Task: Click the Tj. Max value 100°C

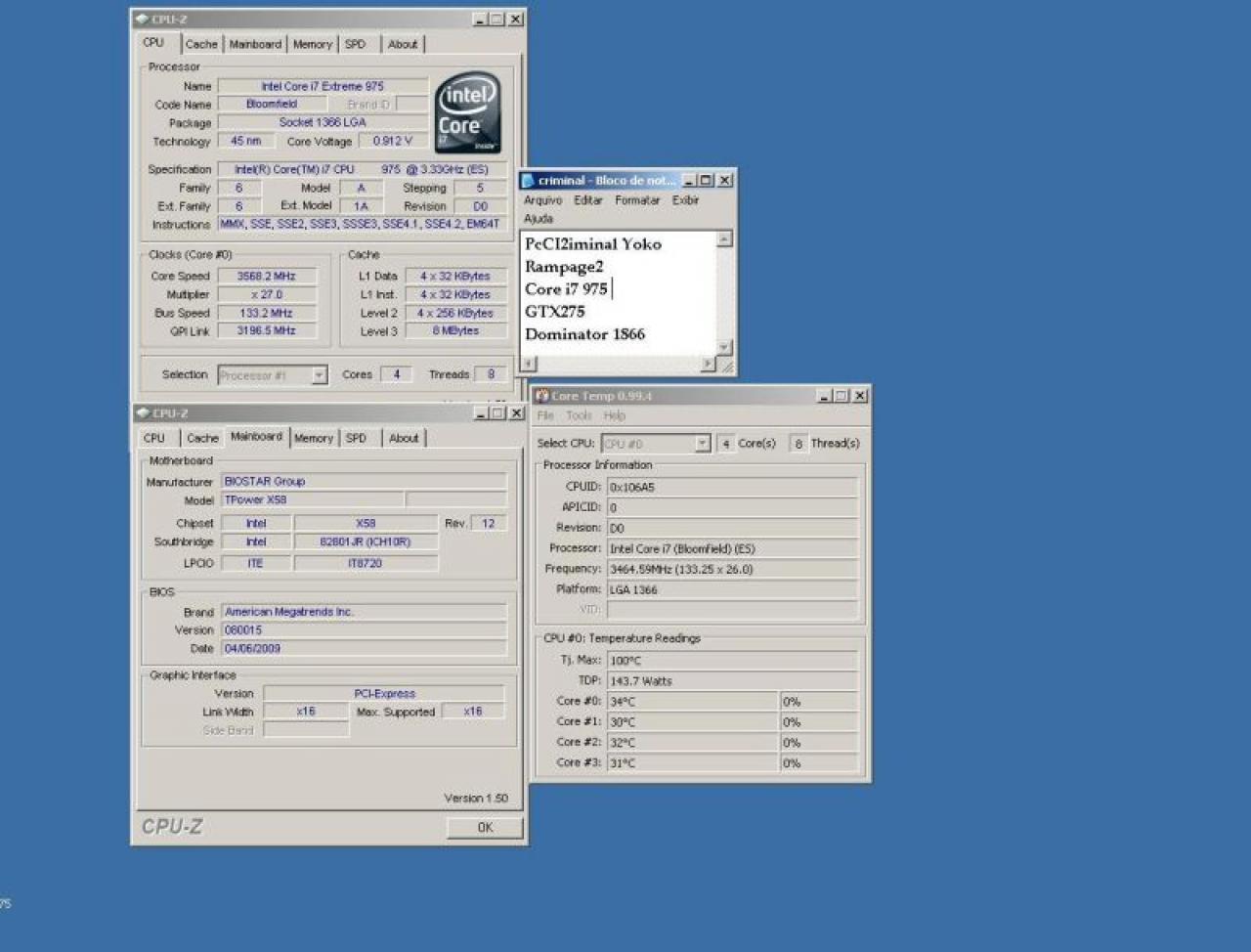Action: (733, 661)
